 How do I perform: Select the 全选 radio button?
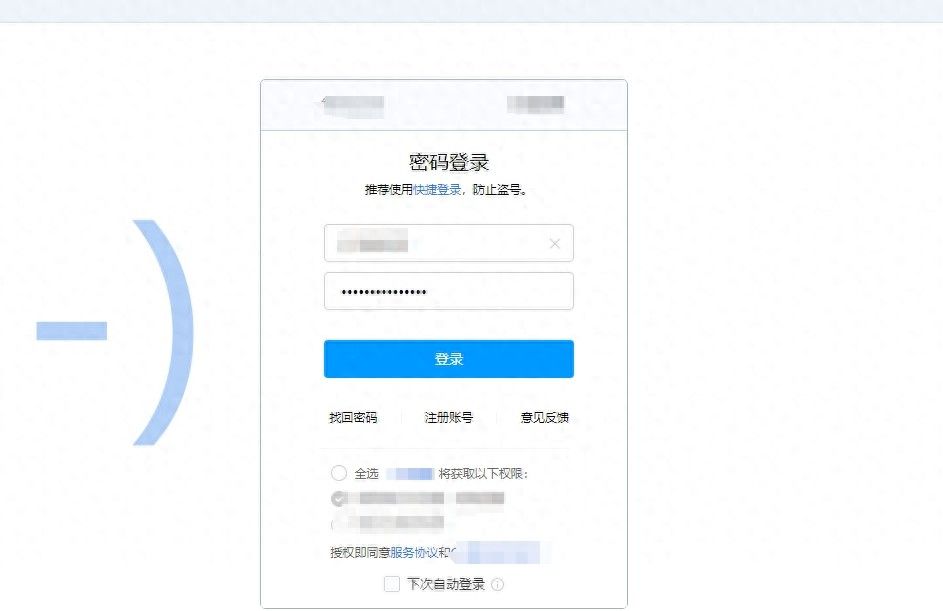pos(339,473)
